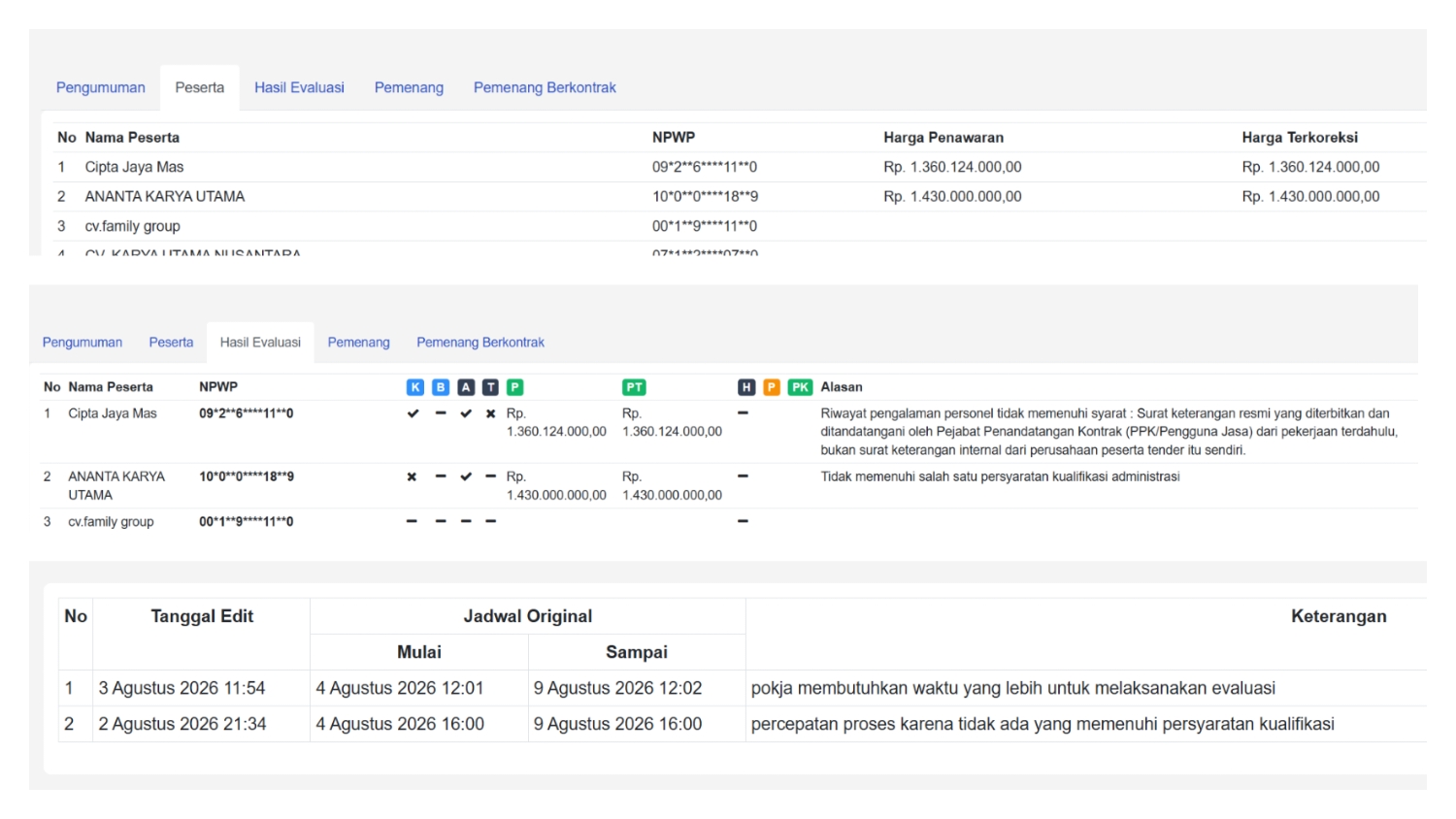Image resolution: width=1456 pixels, height=819 pixels.
Task: Click ANANTA KARYA UTAMA K-column cross mark
Action: tap(412, 476)
